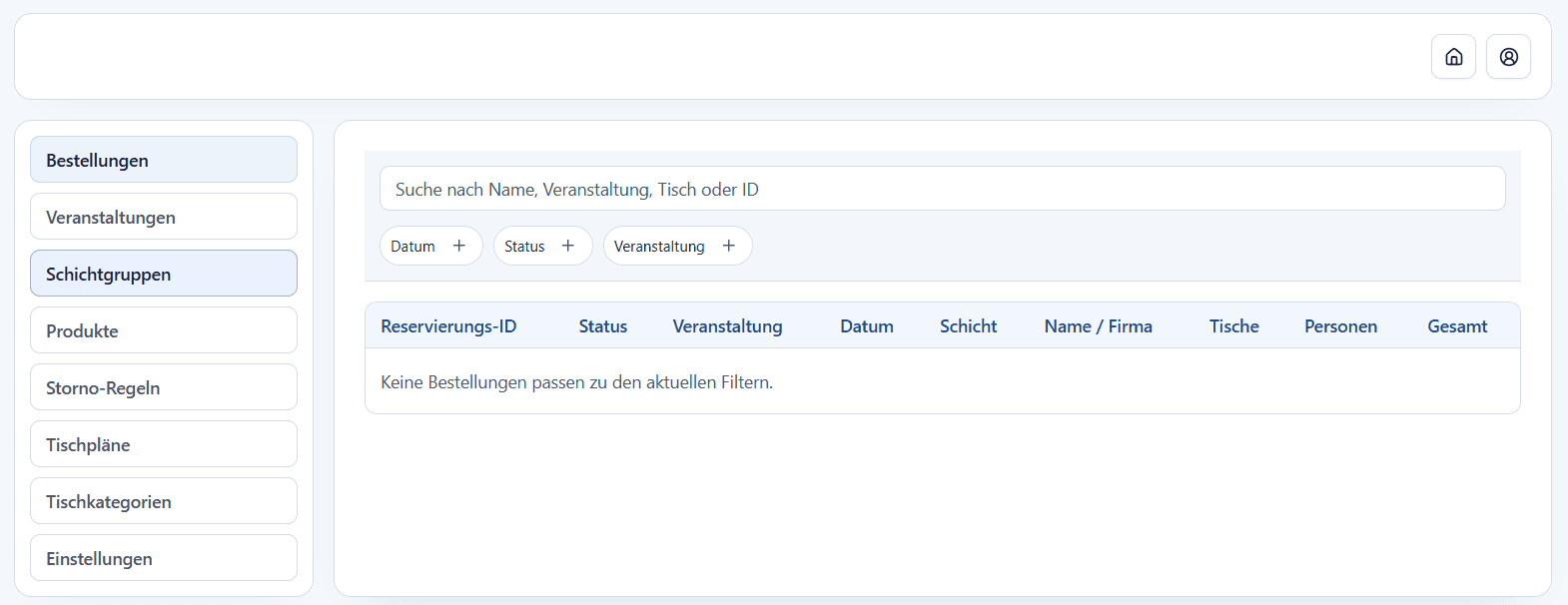Viewport: 1568px width, 605px height.
Task: Click the Tische column header
Action: coord(1234,326)
